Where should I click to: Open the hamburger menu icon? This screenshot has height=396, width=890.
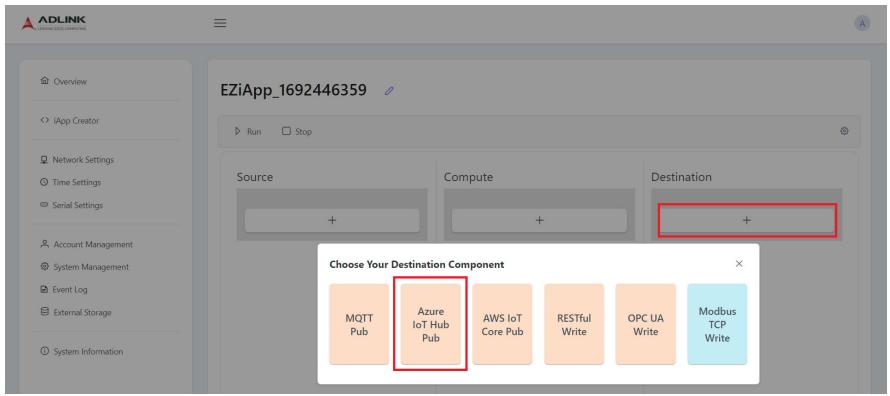pos(220,23)
